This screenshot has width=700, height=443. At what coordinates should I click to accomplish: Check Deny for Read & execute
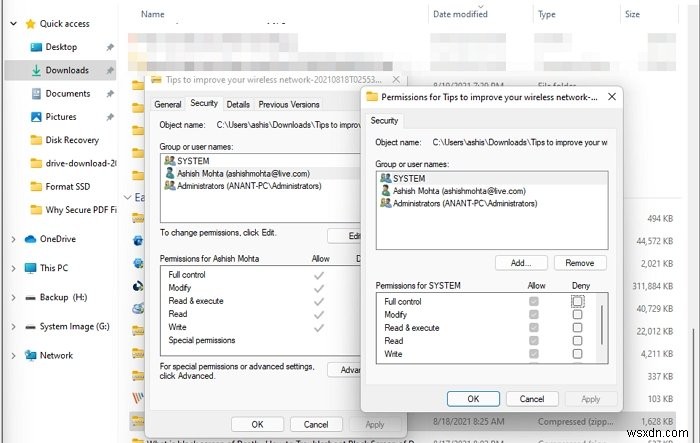coord(577,328)
